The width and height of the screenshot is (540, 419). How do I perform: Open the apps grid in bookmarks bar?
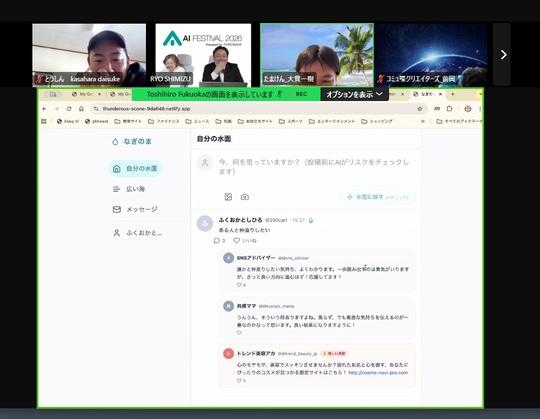(44, 121)
